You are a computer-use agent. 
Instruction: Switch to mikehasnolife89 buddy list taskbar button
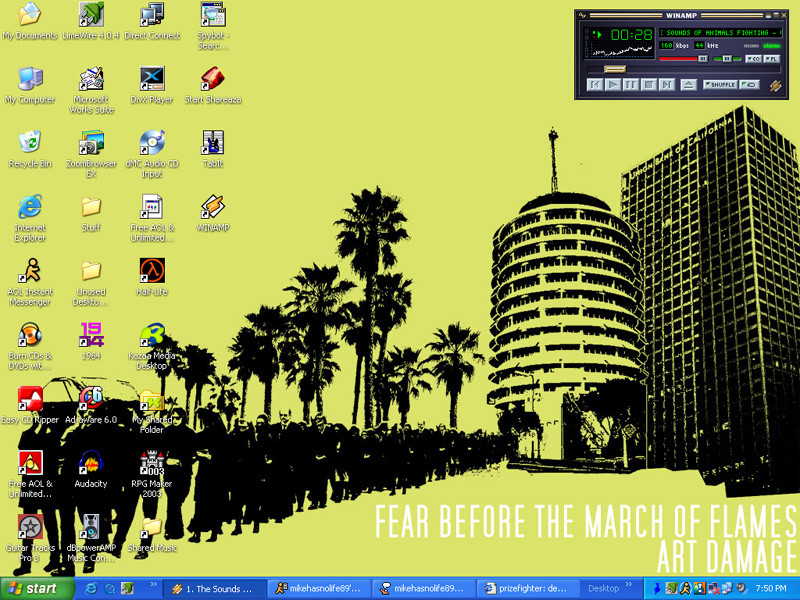point(318,589)
